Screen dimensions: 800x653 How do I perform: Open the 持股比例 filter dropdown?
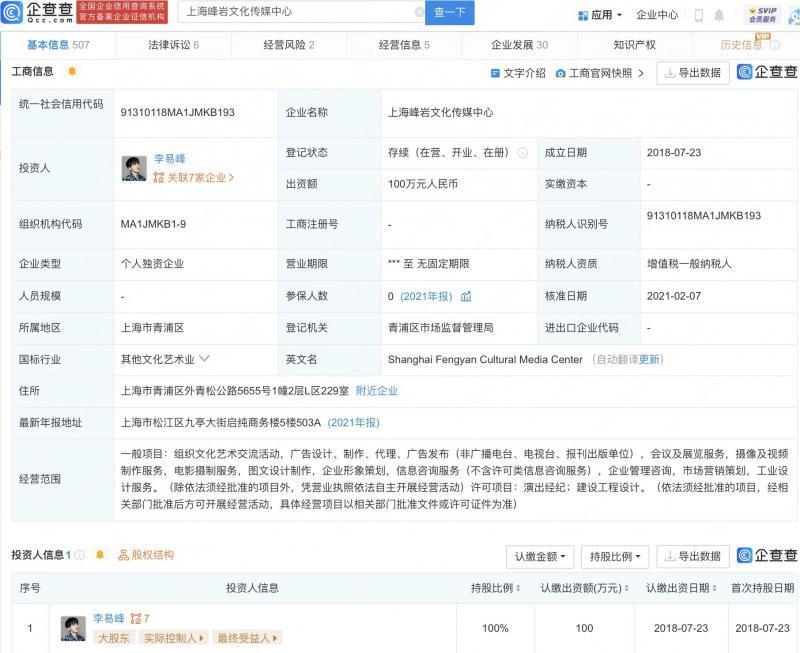point(614,556)
